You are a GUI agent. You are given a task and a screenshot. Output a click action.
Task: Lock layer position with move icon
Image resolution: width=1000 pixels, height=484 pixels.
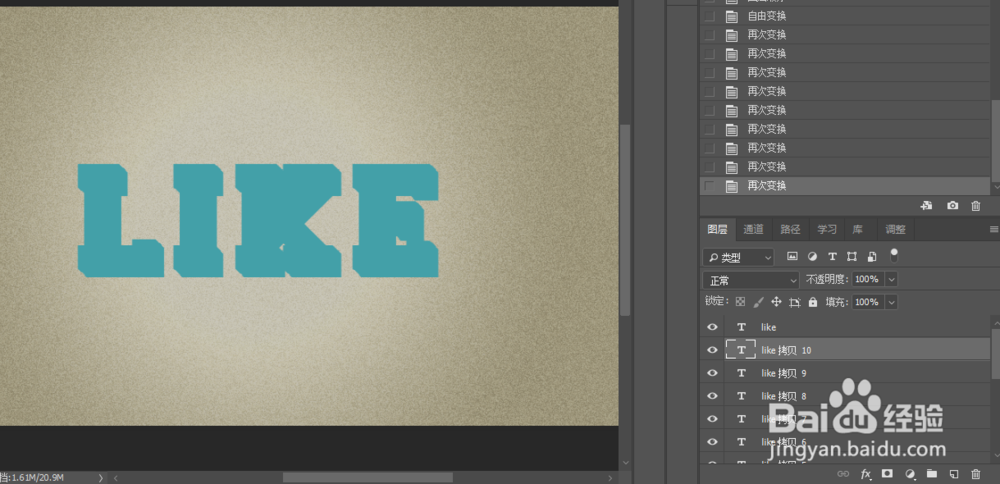click(x=776, y=302)
